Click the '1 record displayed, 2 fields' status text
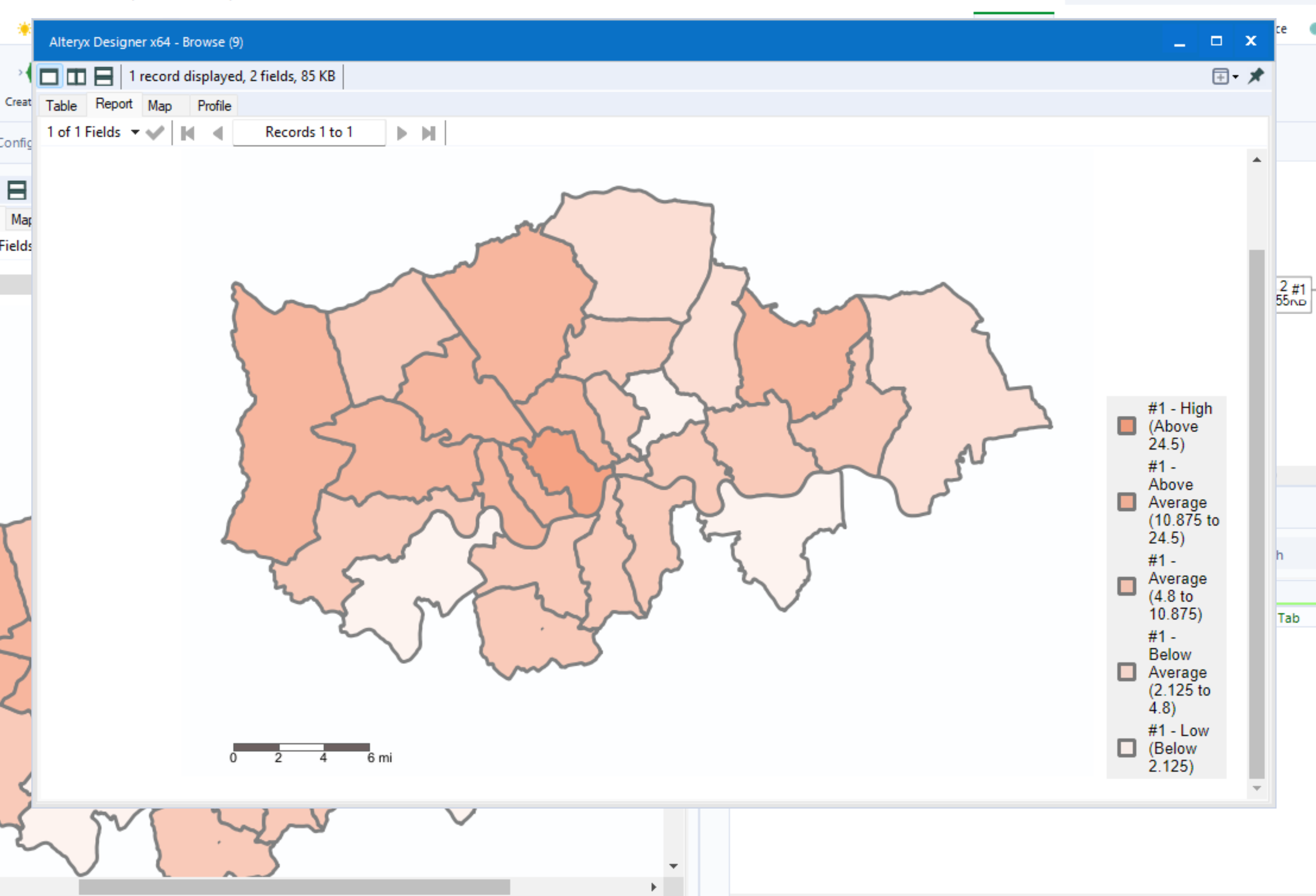Image resolution: width=1316 pixels, height=896 pixels. [232, 76]
